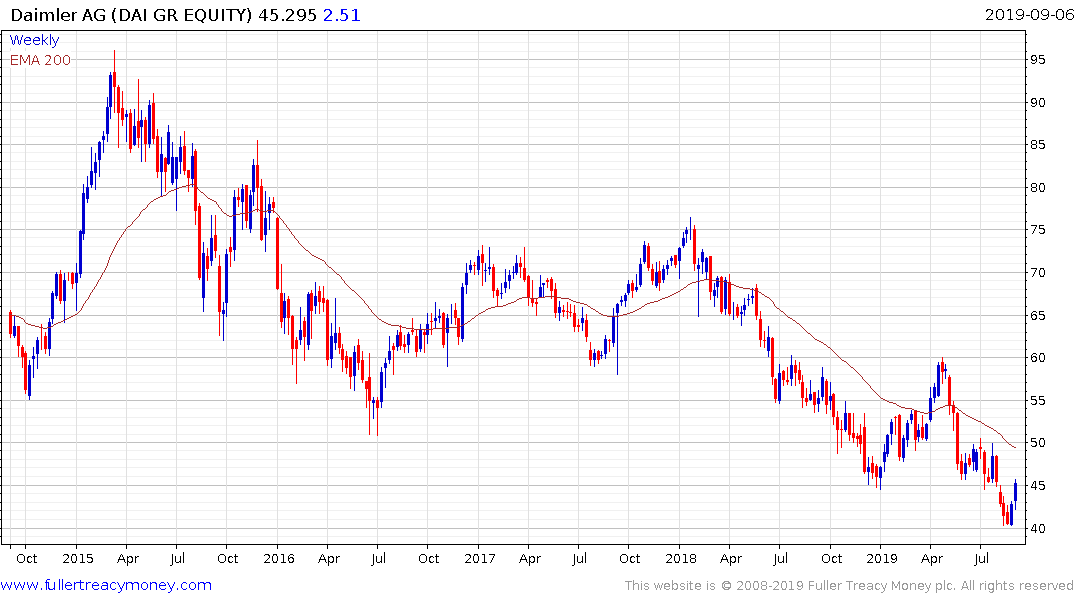Click 'Apr' label just after 2019
This screenshot has height=600, width=1075.
tap(932, 558)
